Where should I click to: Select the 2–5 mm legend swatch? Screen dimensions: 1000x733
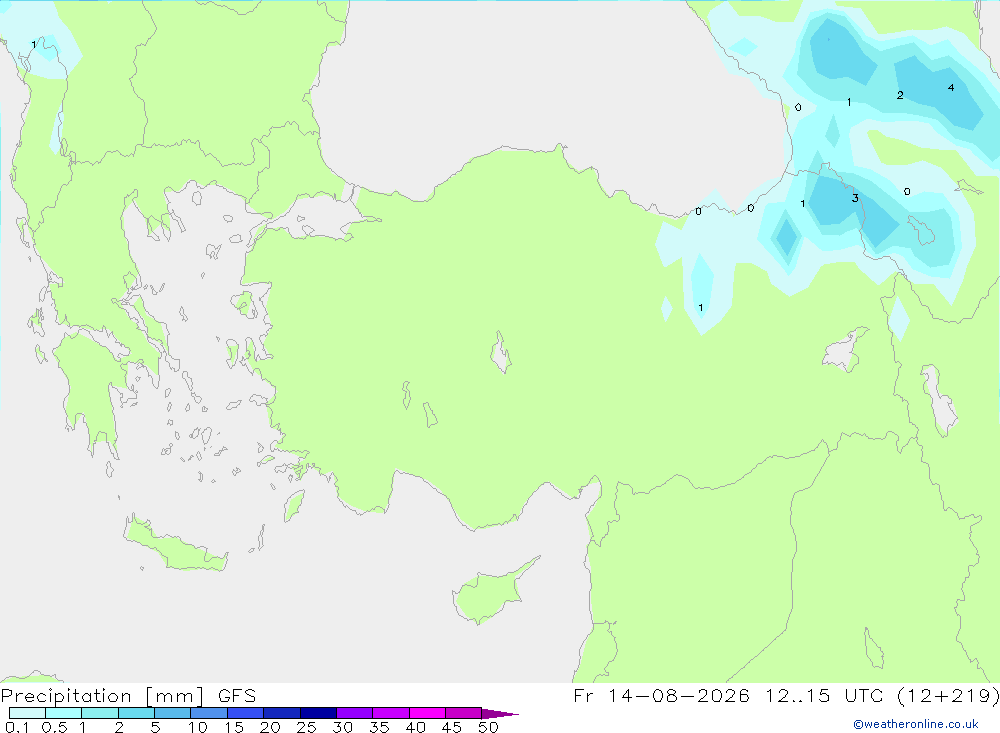coord(136,713)
